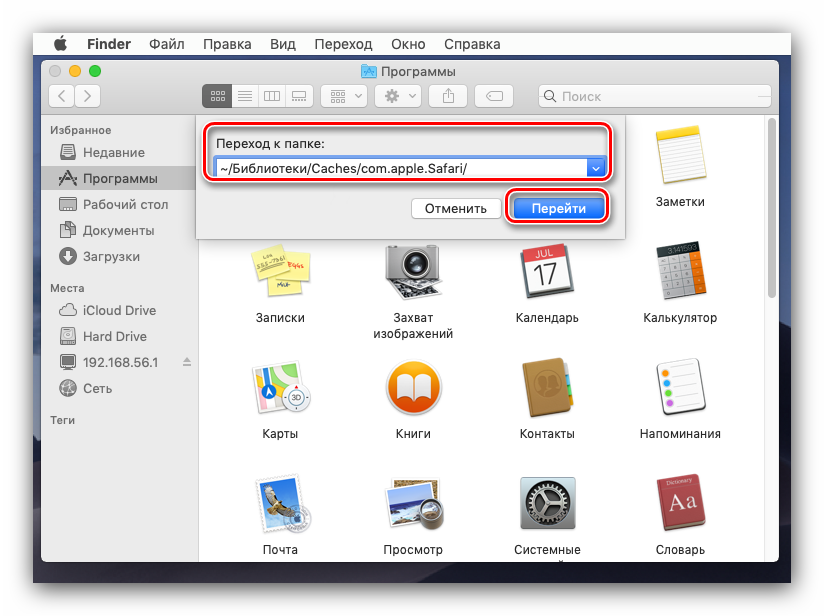This screenshot has width=824, height=616.
Task: Expand the folder path history dropdown
Action: [x=597, y=169]
